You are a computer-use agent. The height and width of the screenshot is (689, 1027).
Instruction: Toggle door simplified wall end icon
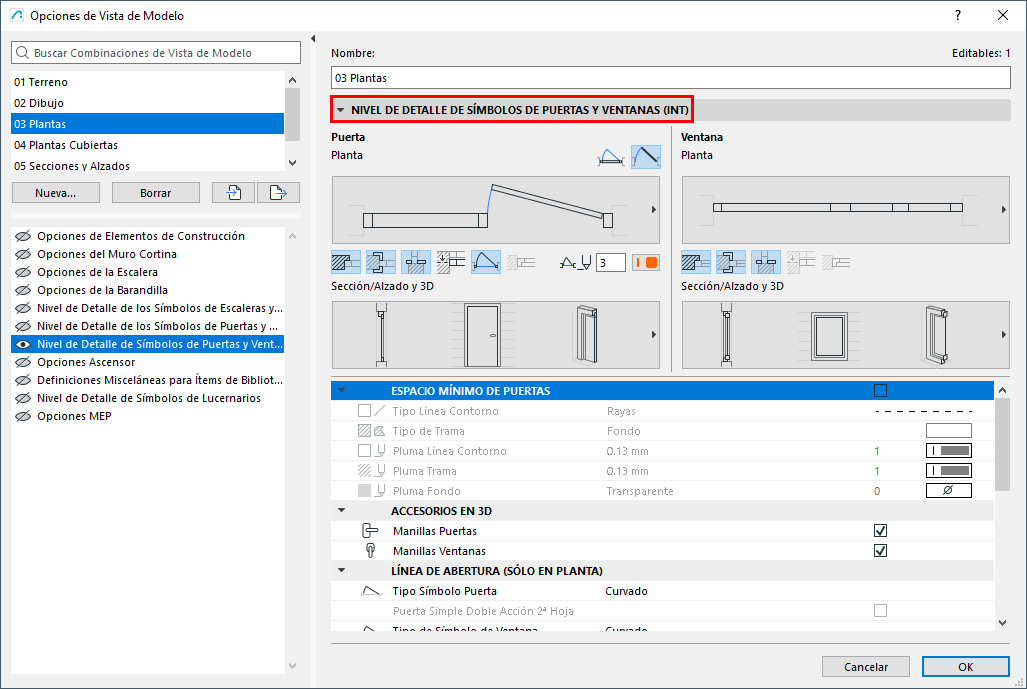click(521, 263)
